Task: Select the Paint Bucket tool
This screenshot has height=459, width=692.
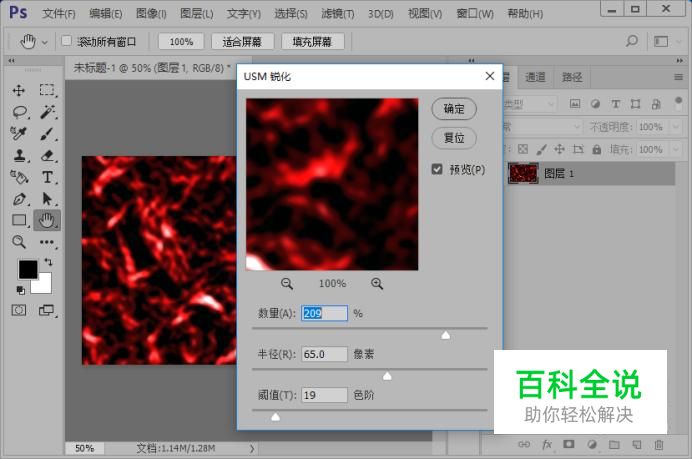Action: (19, 177)
